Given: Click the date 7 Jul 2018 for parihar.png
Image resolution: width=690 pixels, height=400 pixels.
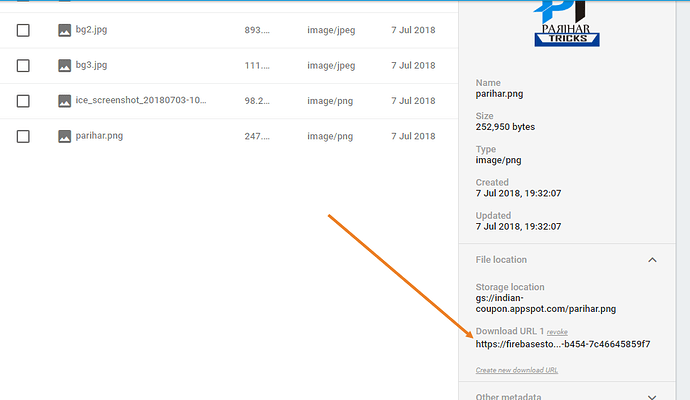Looking at the screenshot, I should point(413,136).
